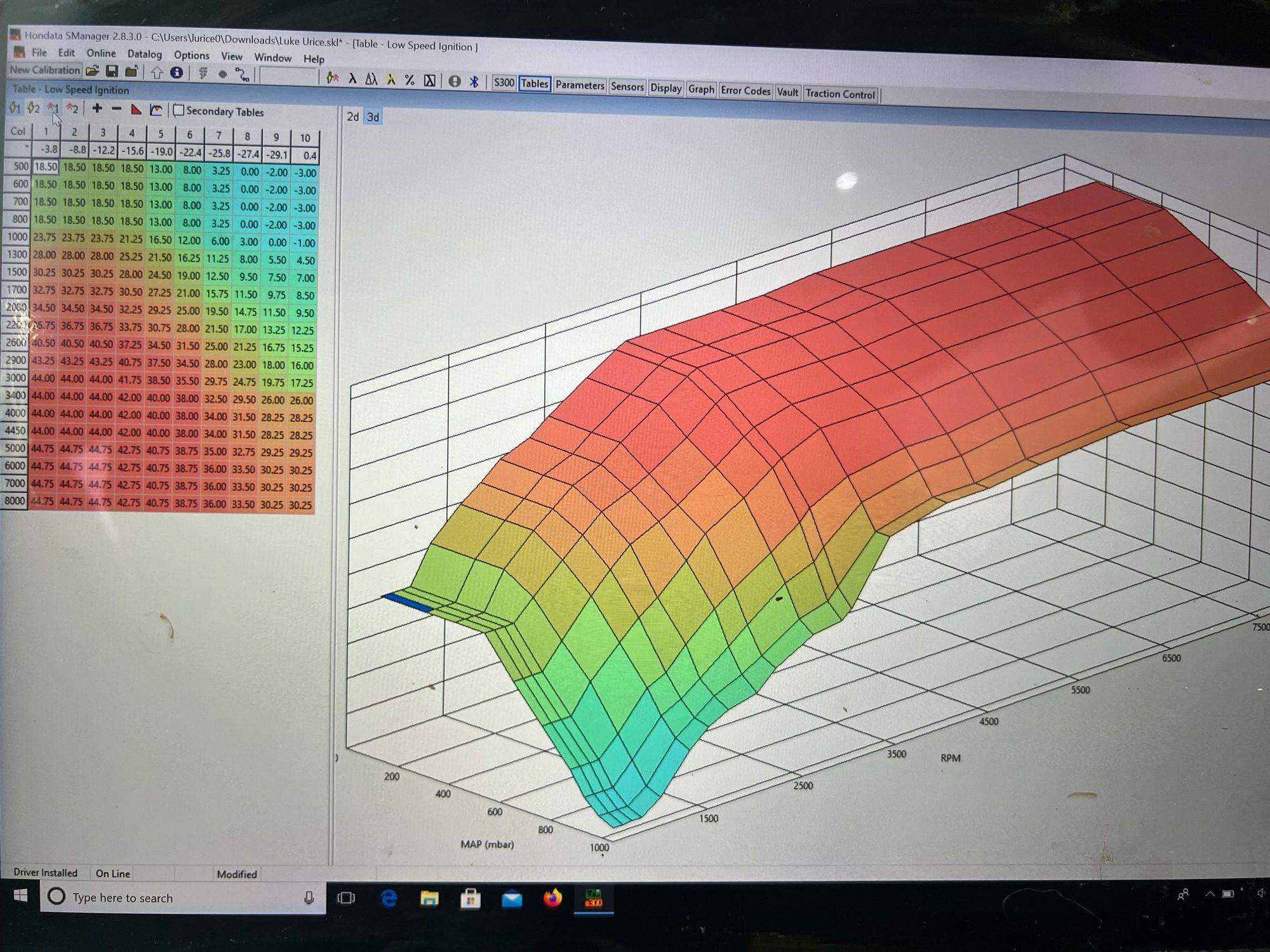
Task: Select the 44.00 cell at 3000 RPM, column 1
Action: pos(44,378)
